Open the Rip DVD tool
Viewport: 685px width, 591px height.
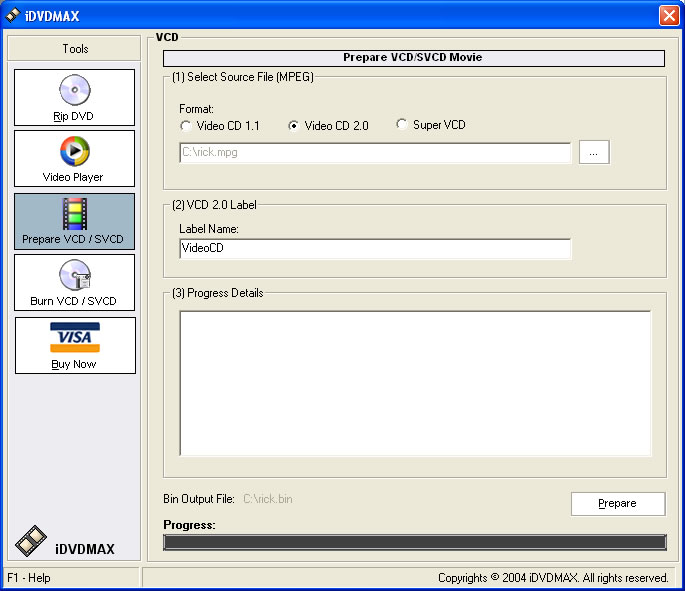pos(74,97)
